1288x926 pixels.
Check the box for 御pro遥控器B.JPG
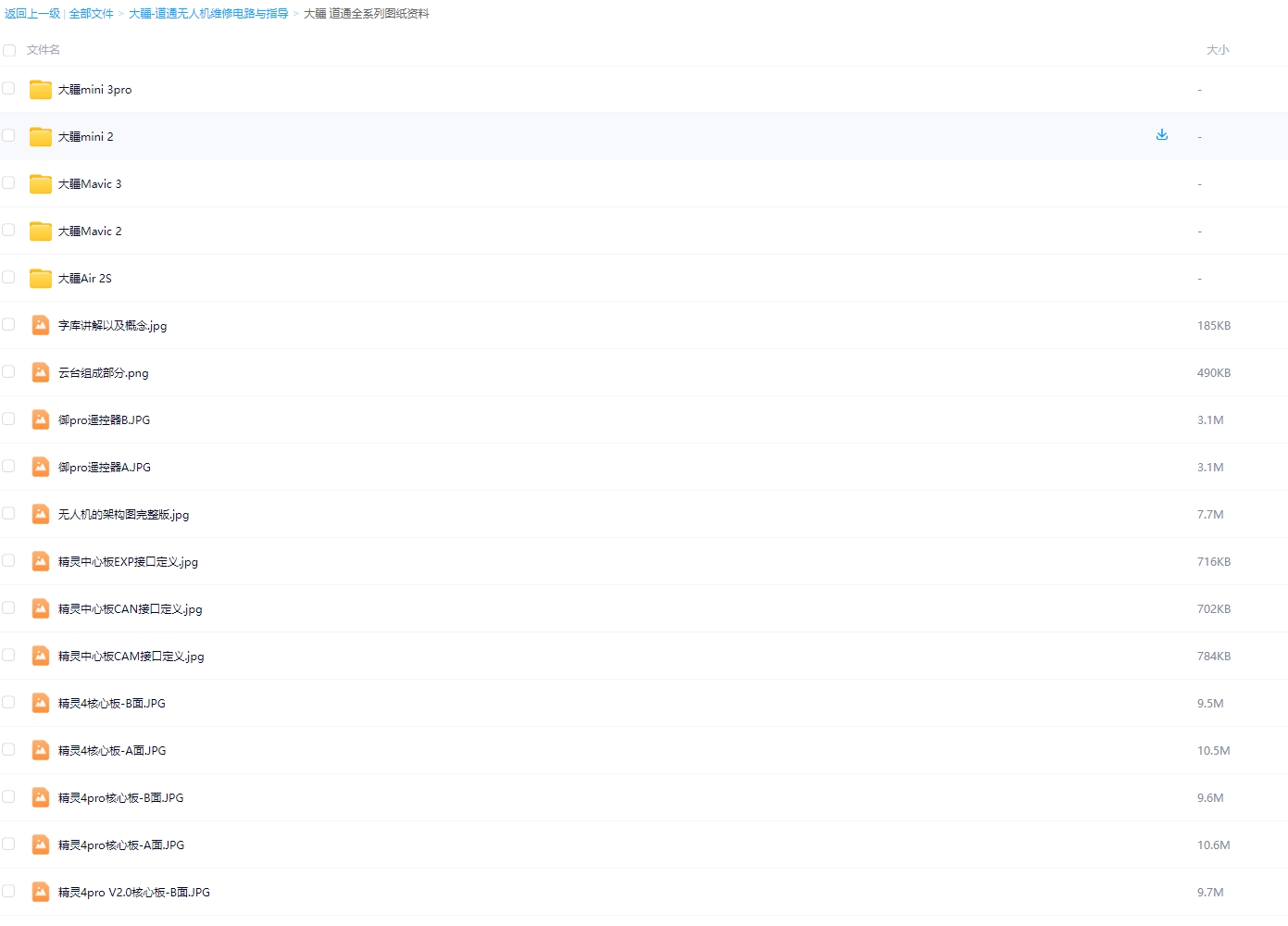click(x=8, y=419)
